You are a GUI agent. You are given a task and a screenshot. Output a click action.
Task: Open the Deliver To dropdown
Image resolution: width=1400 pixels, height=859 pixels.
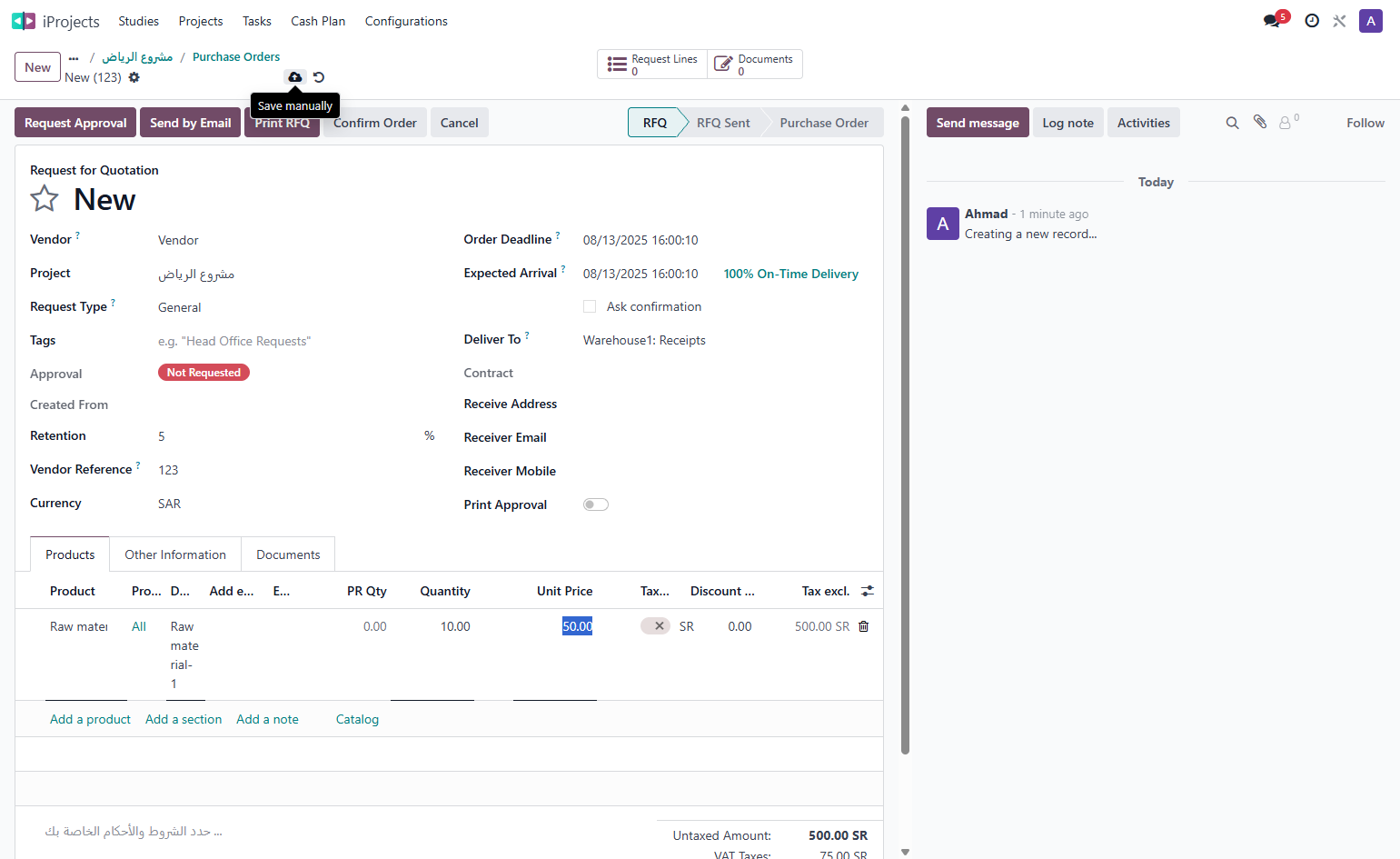click(x=725, y=340)
